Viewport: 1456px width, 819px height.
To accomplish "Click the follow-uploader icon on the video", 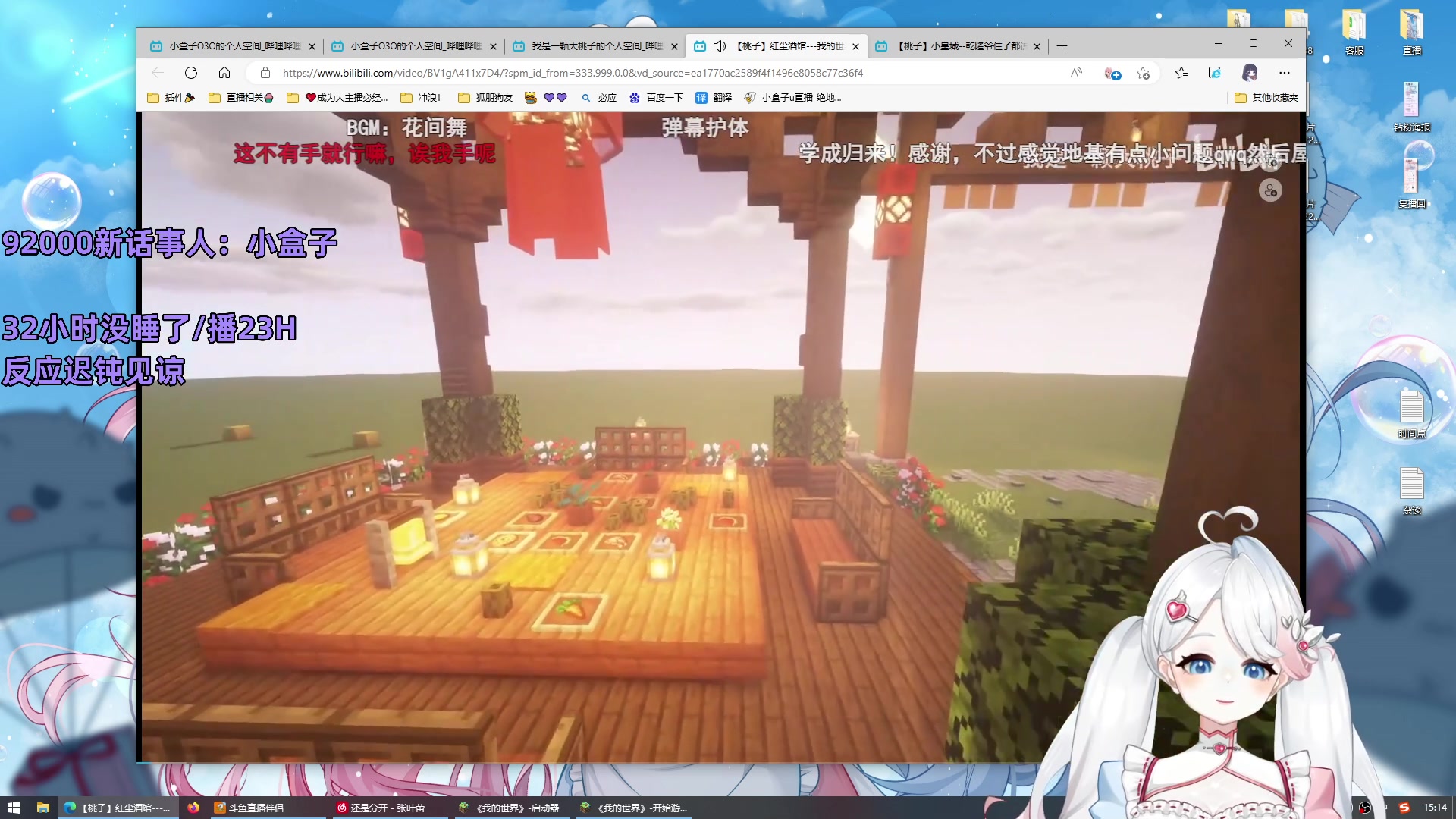I will (x=1271, y=190).
